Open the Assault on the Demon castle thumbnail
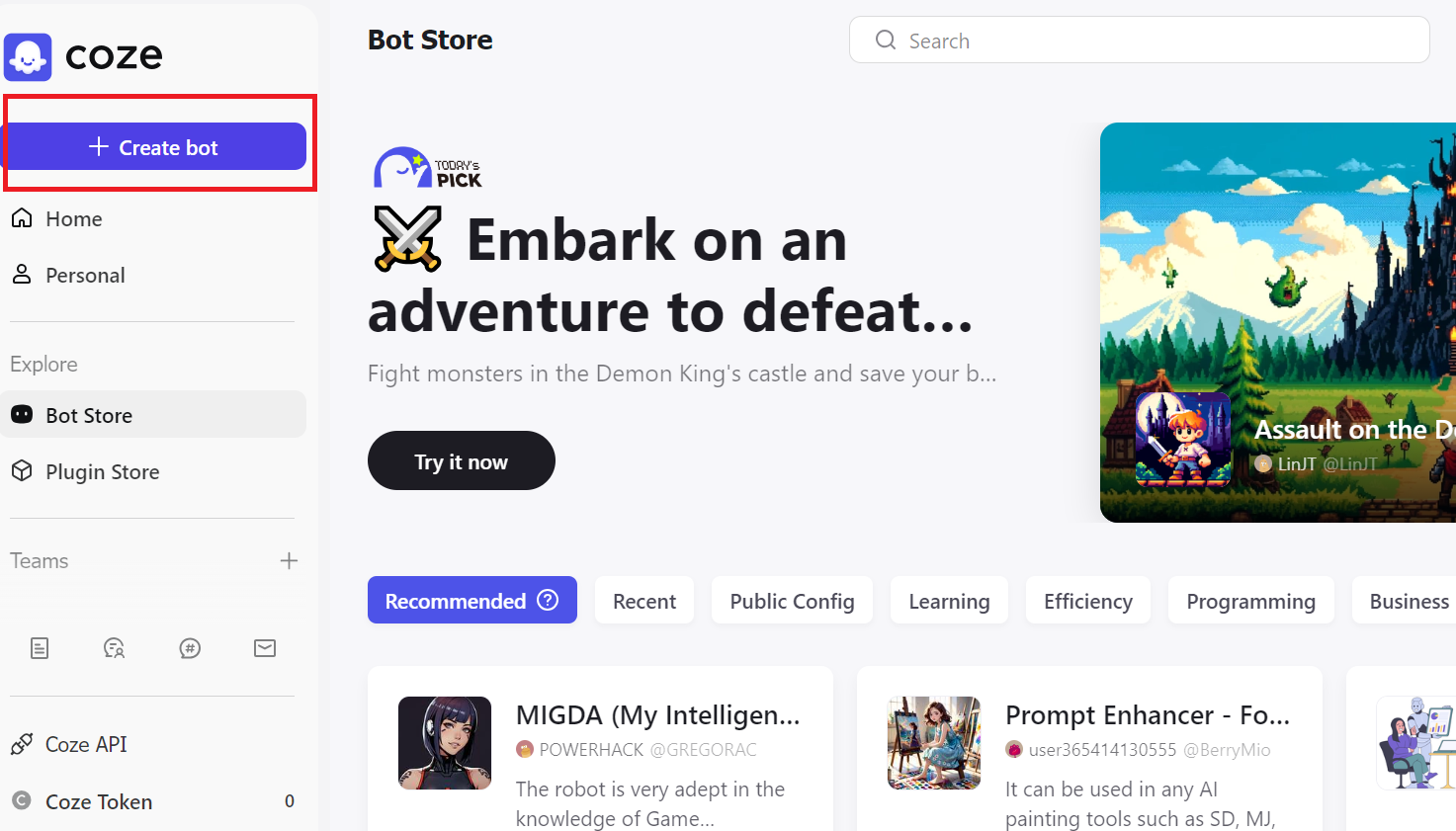Screen dimensions: 1456x831 (1183, 439)
